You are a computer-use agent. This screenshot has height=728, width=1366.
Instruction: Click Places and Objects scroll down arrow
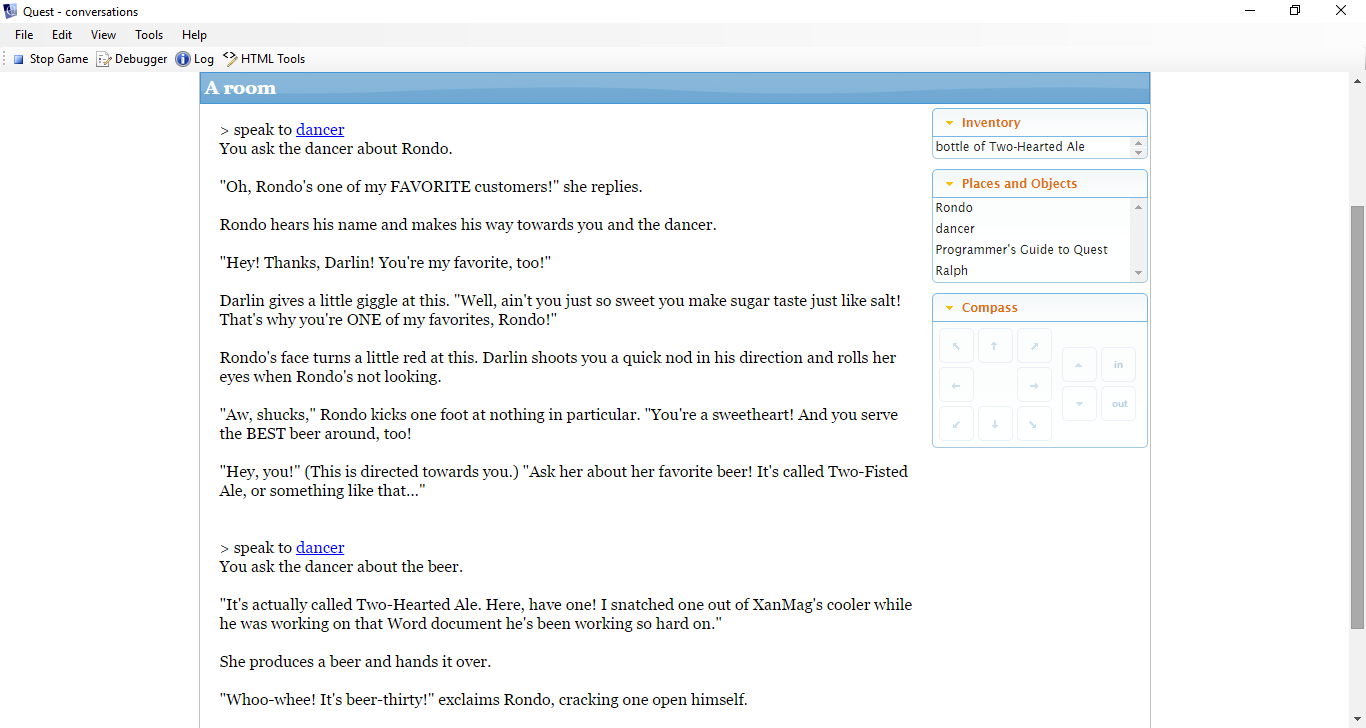tap(1138, 274)
